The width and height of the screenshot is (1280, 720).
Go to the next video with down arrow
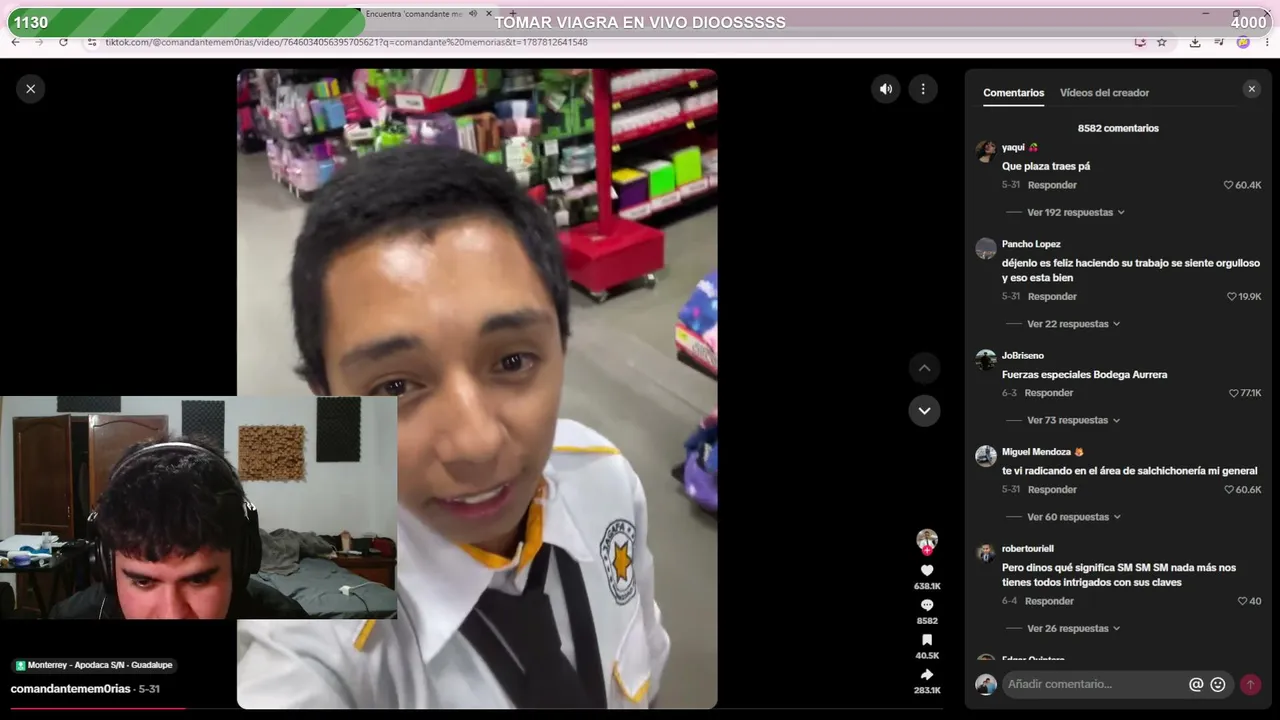tap(924, 411)
